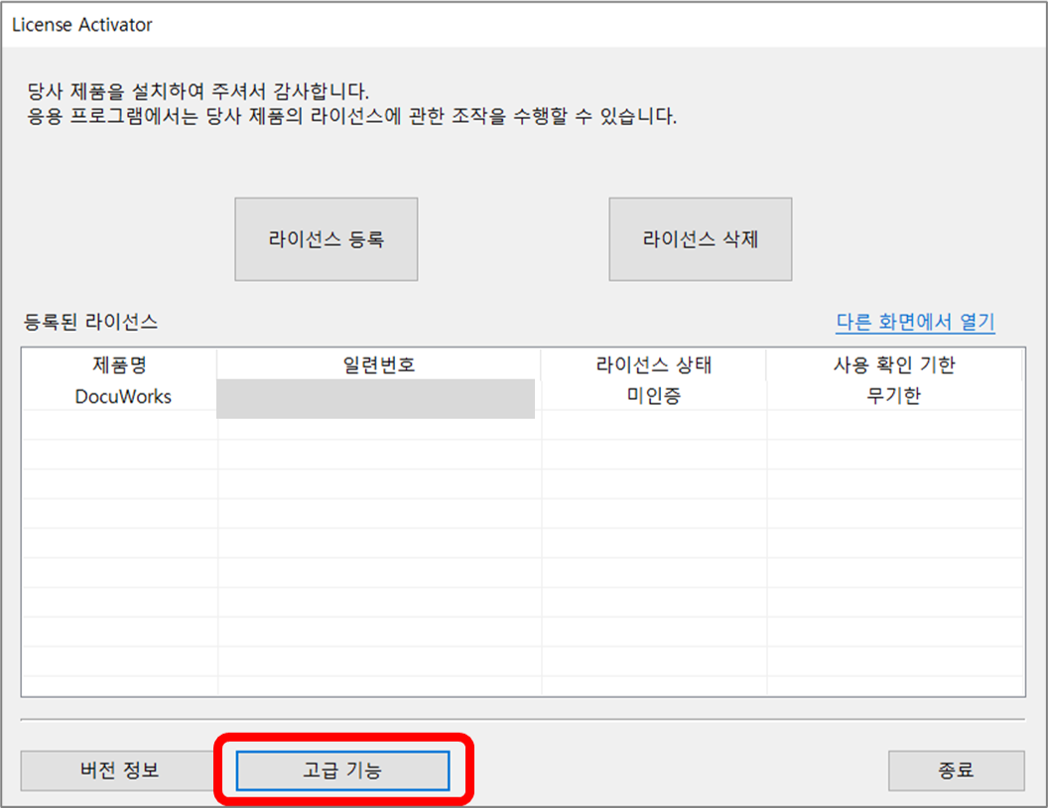Select the 미인증 license status cell
Screen dimensions: 1048x808
[x=654, y=396]
